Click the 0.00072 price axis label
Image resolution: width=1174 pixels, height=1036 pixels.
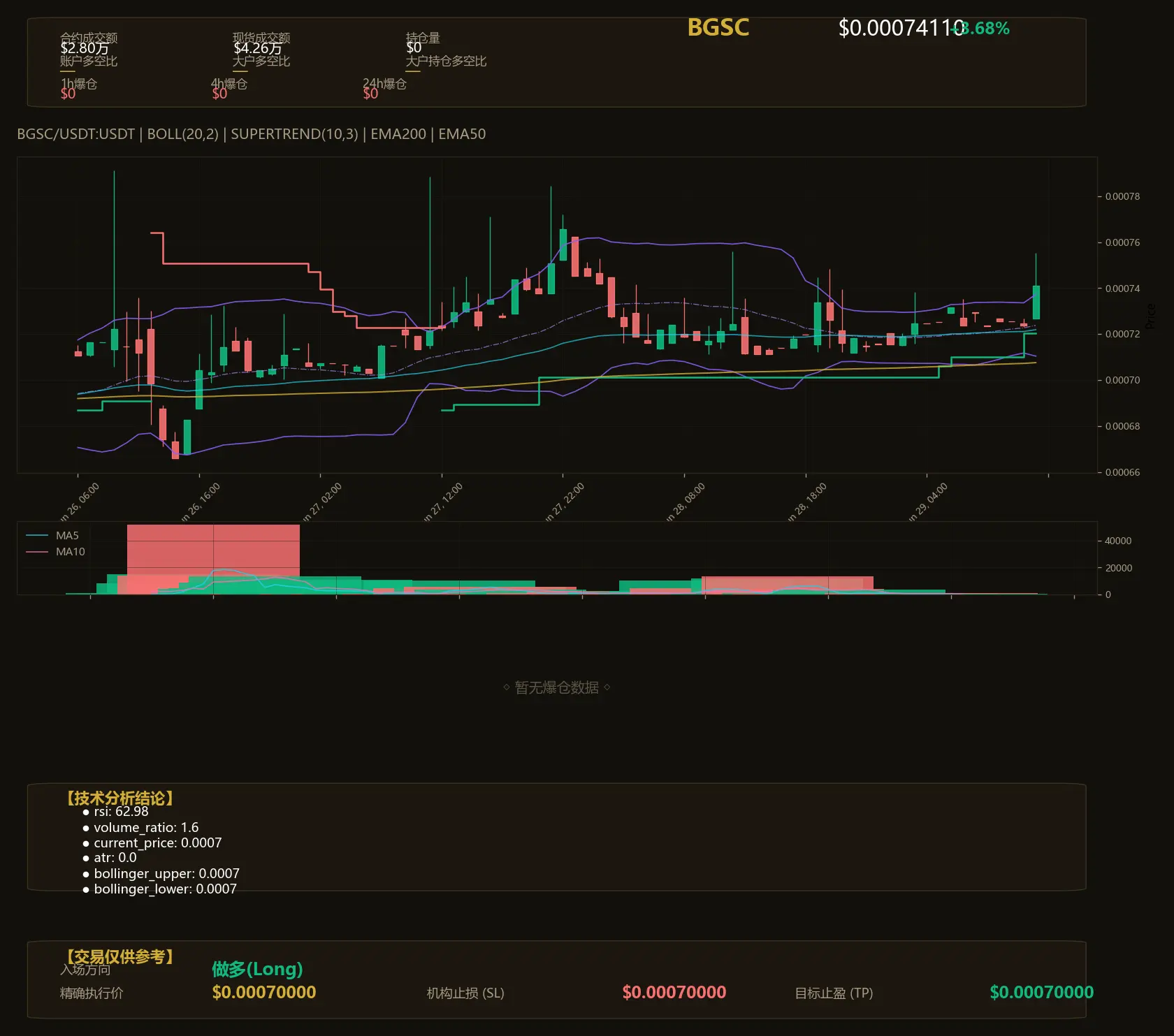pos(1122,334)
